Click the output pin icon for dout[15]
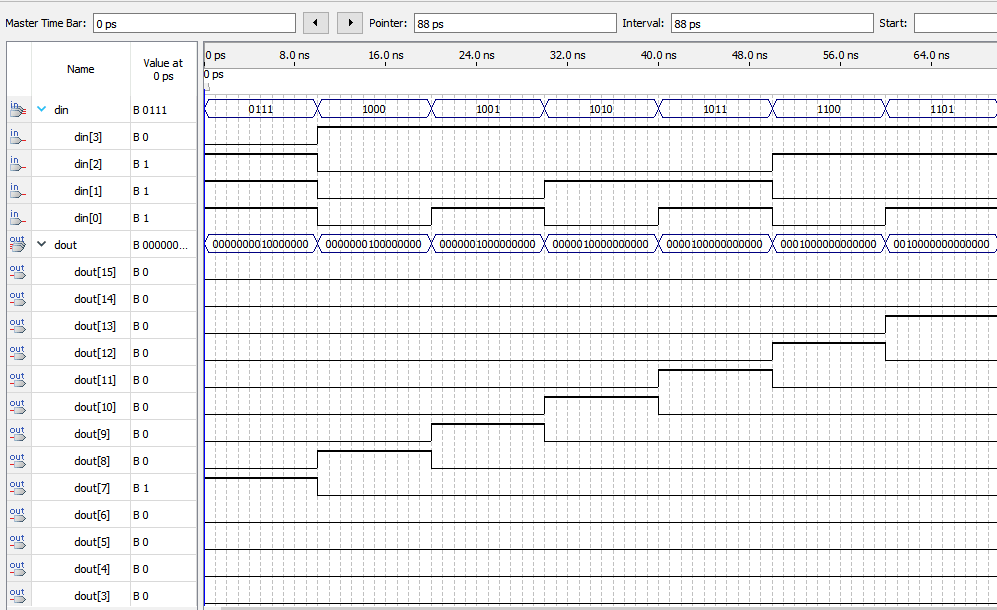 (17, 271)
